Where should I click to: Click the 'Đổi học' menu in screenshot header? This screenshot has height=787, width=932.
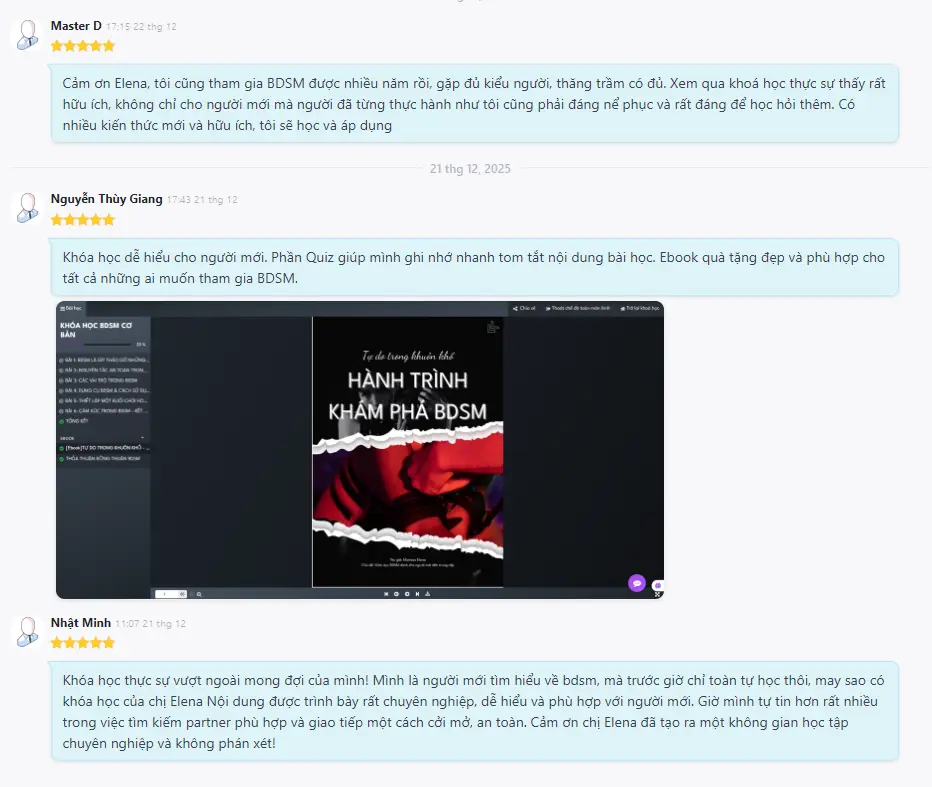(x=72, y=309)
